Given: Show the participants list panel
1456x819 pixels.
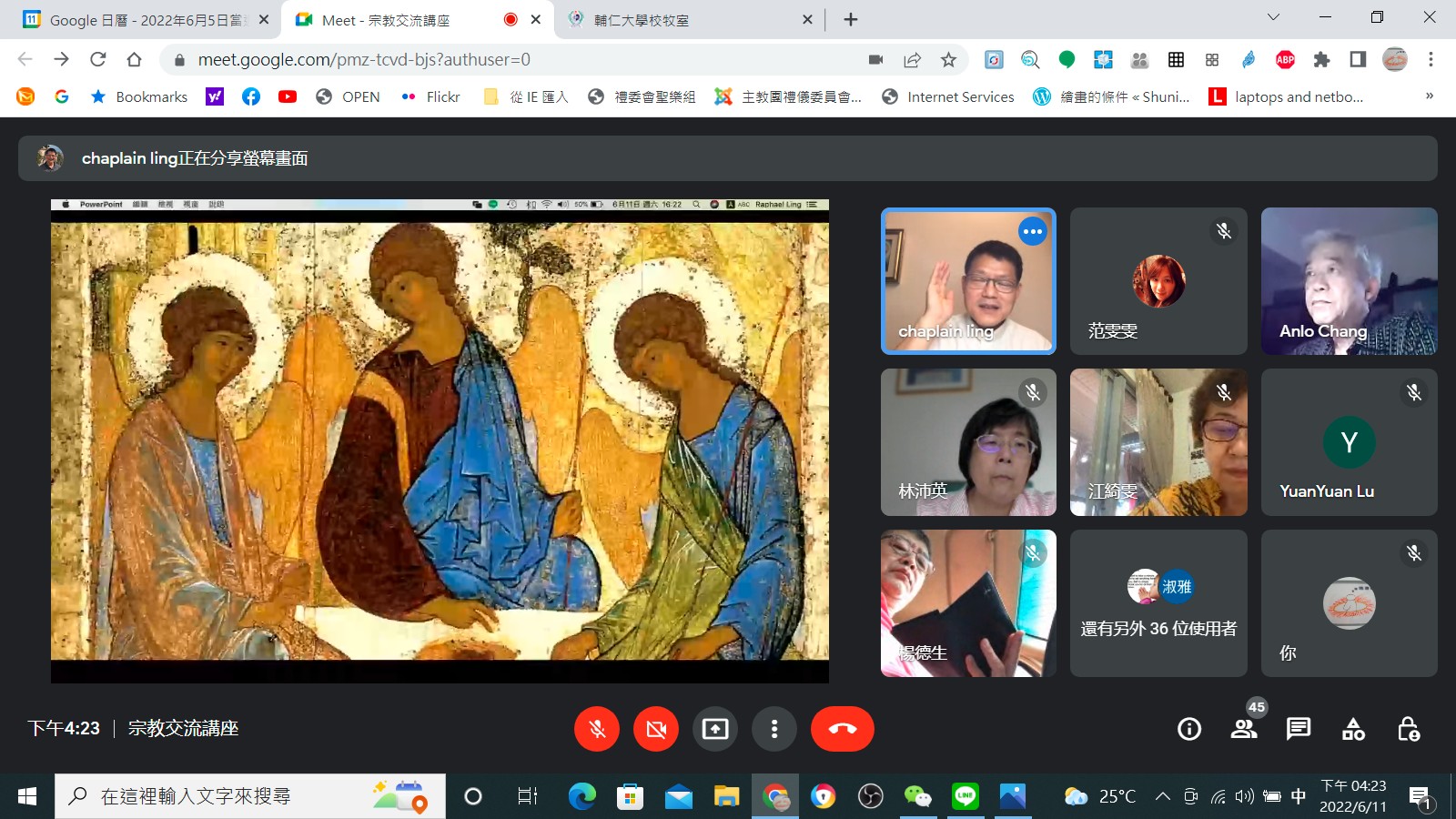Looking at the screenshot, I should [x=1244, y=729].
